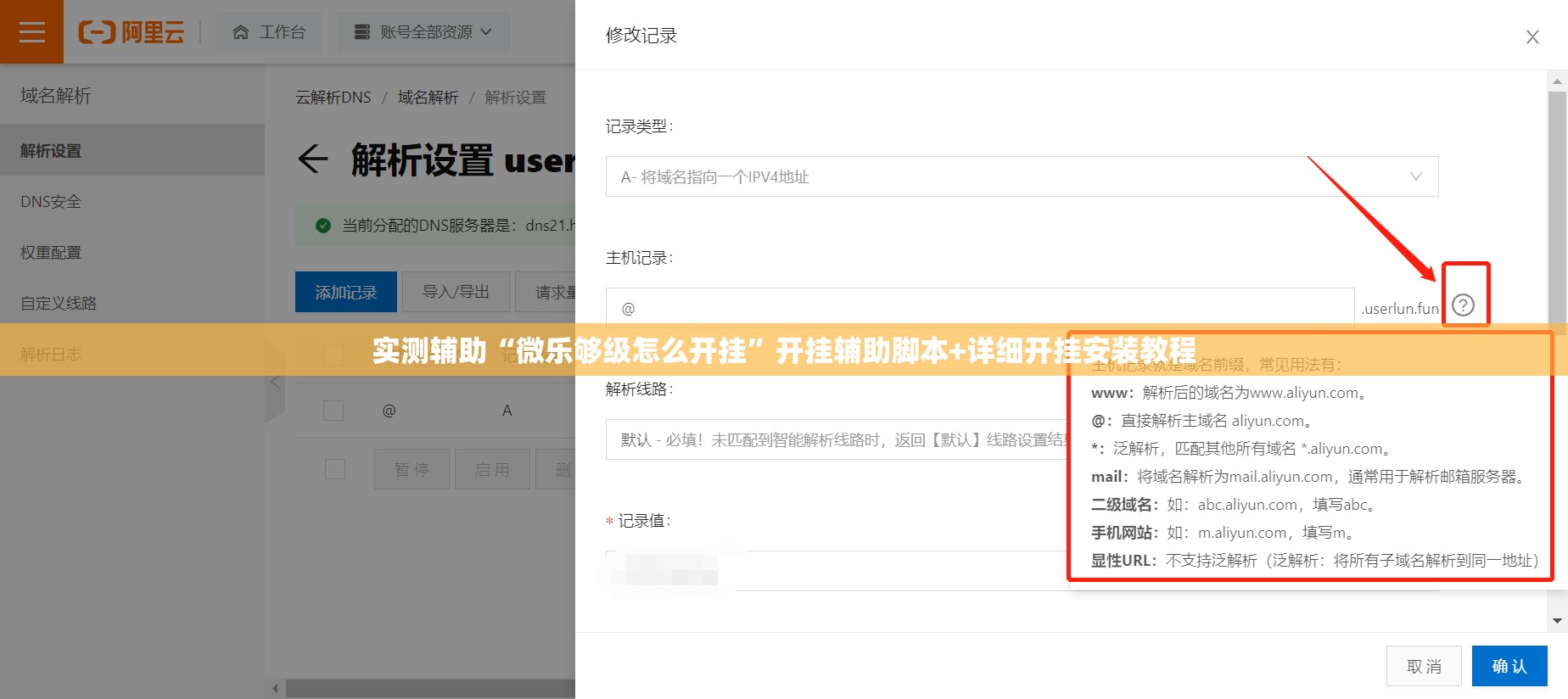Viewport: 1568px width, 699px height.
Task: Click the 云解析DNS breadcrumb link
Action: click(x=333, y=98)
